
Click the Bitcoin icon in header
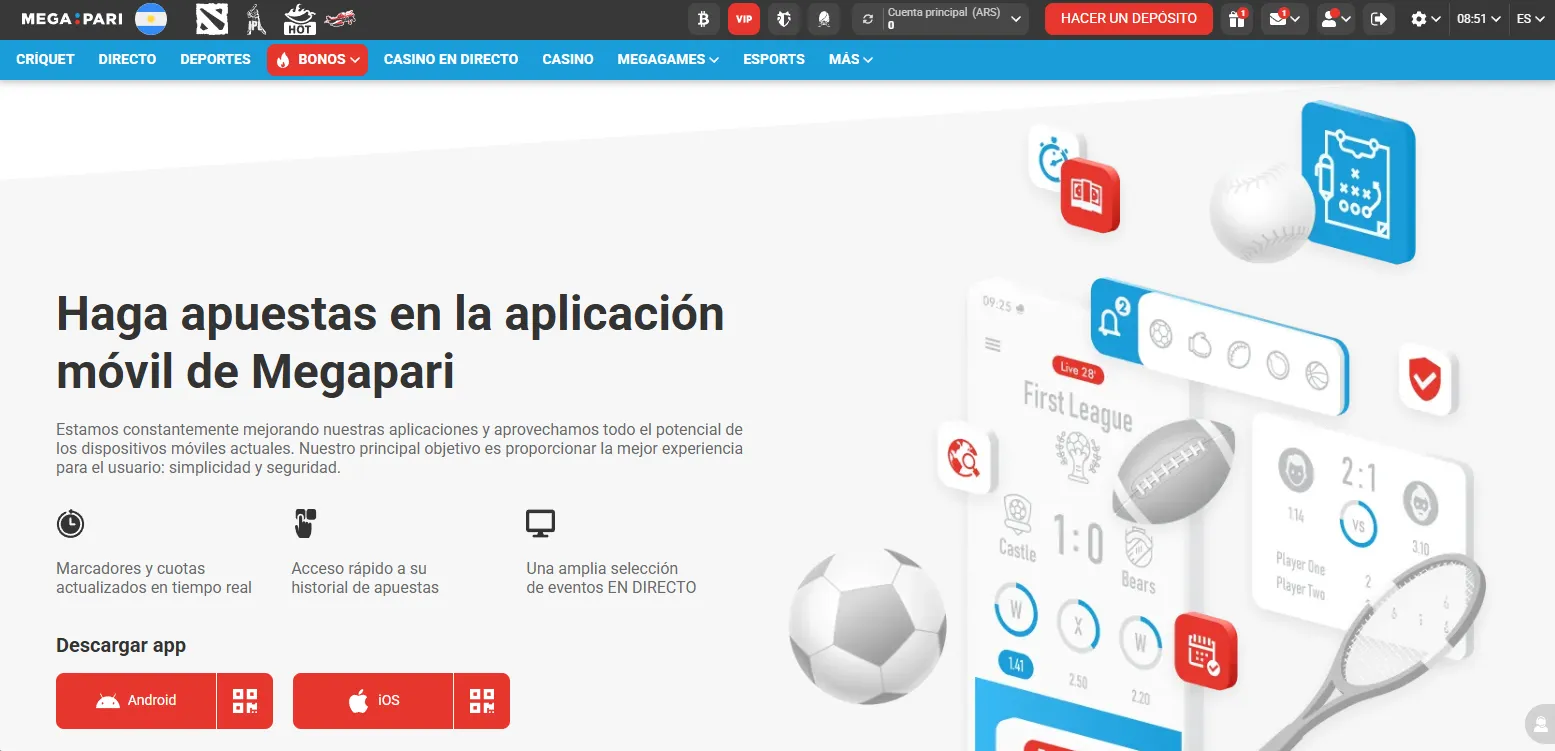pos(704,19)
